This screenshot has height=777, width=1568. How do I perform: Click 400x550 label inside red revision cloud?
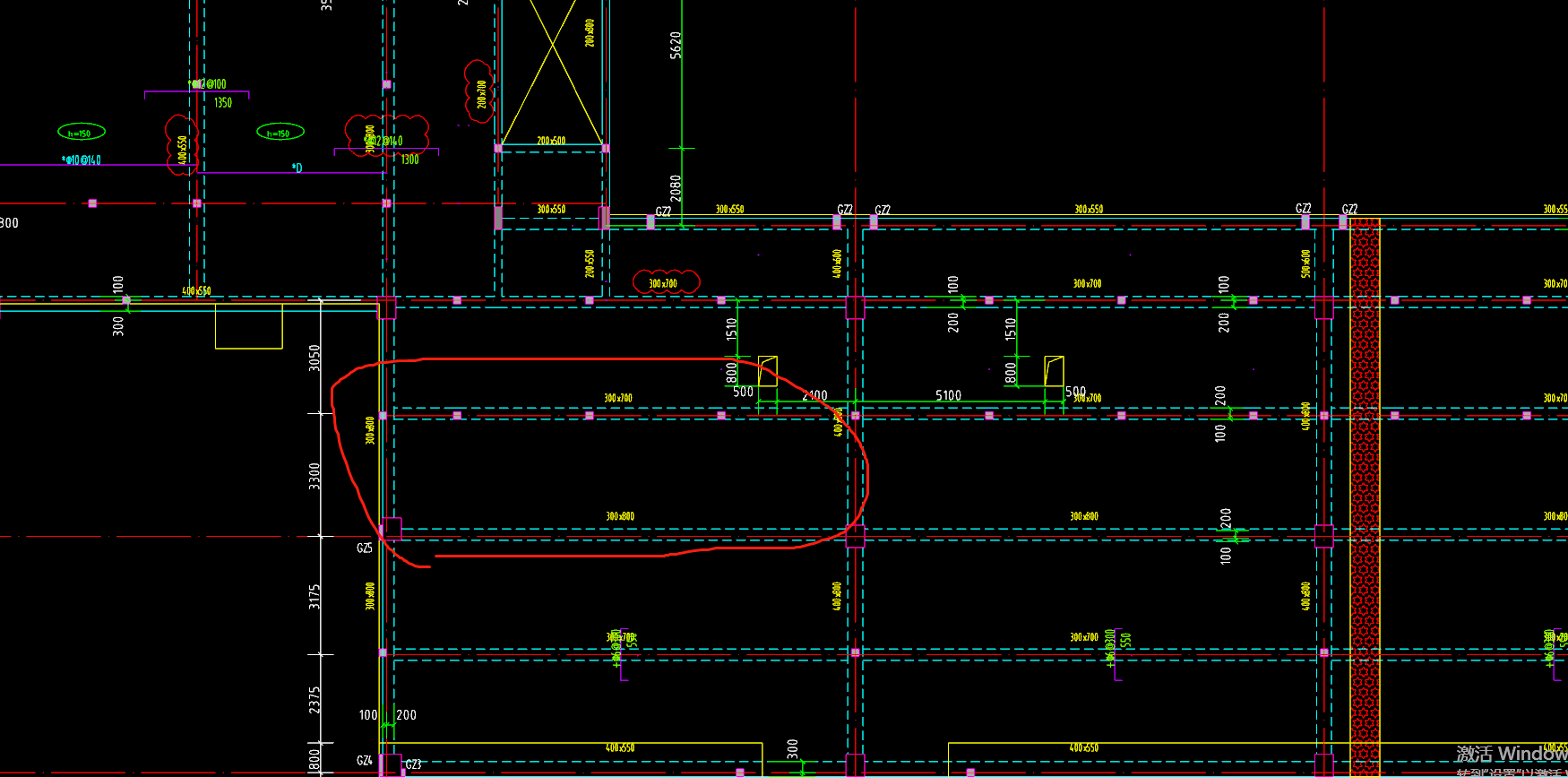[183, 150]
